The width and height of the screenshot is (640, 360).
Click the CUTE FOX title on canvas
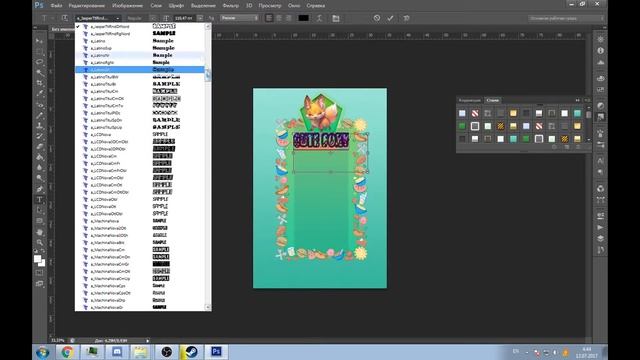tap(321, 140)
